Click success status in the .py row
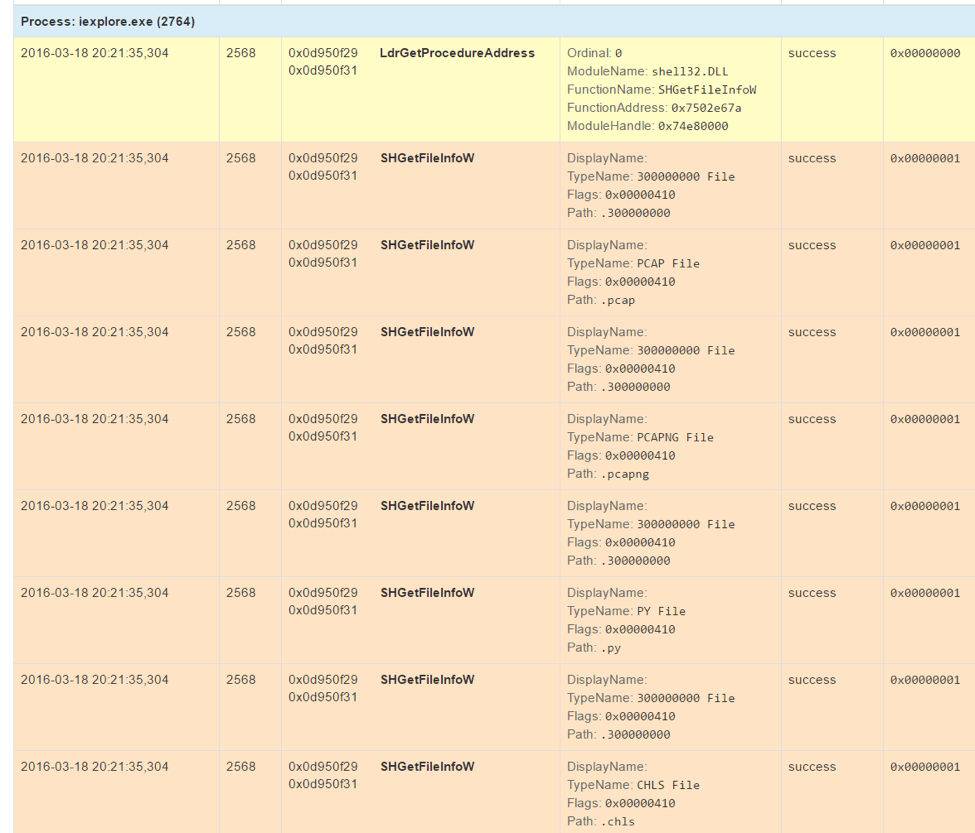Image resolution: width=975 pixels, height=833 pixels. (x=812, y=592)
